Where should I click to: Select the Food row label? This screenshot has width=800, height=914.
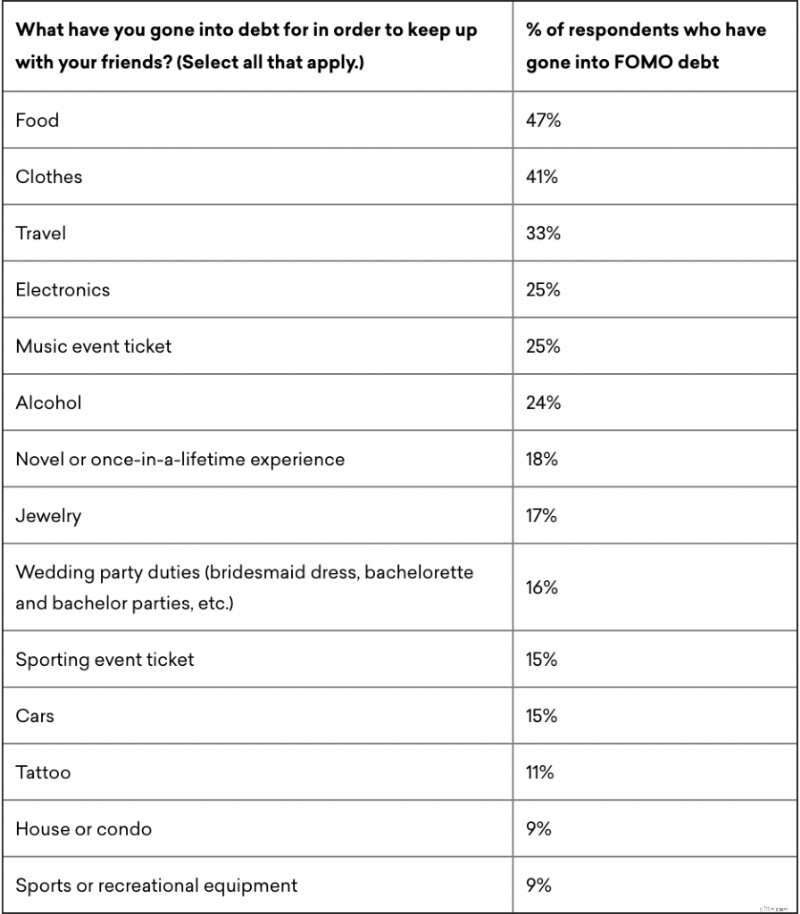pos(37,120)
